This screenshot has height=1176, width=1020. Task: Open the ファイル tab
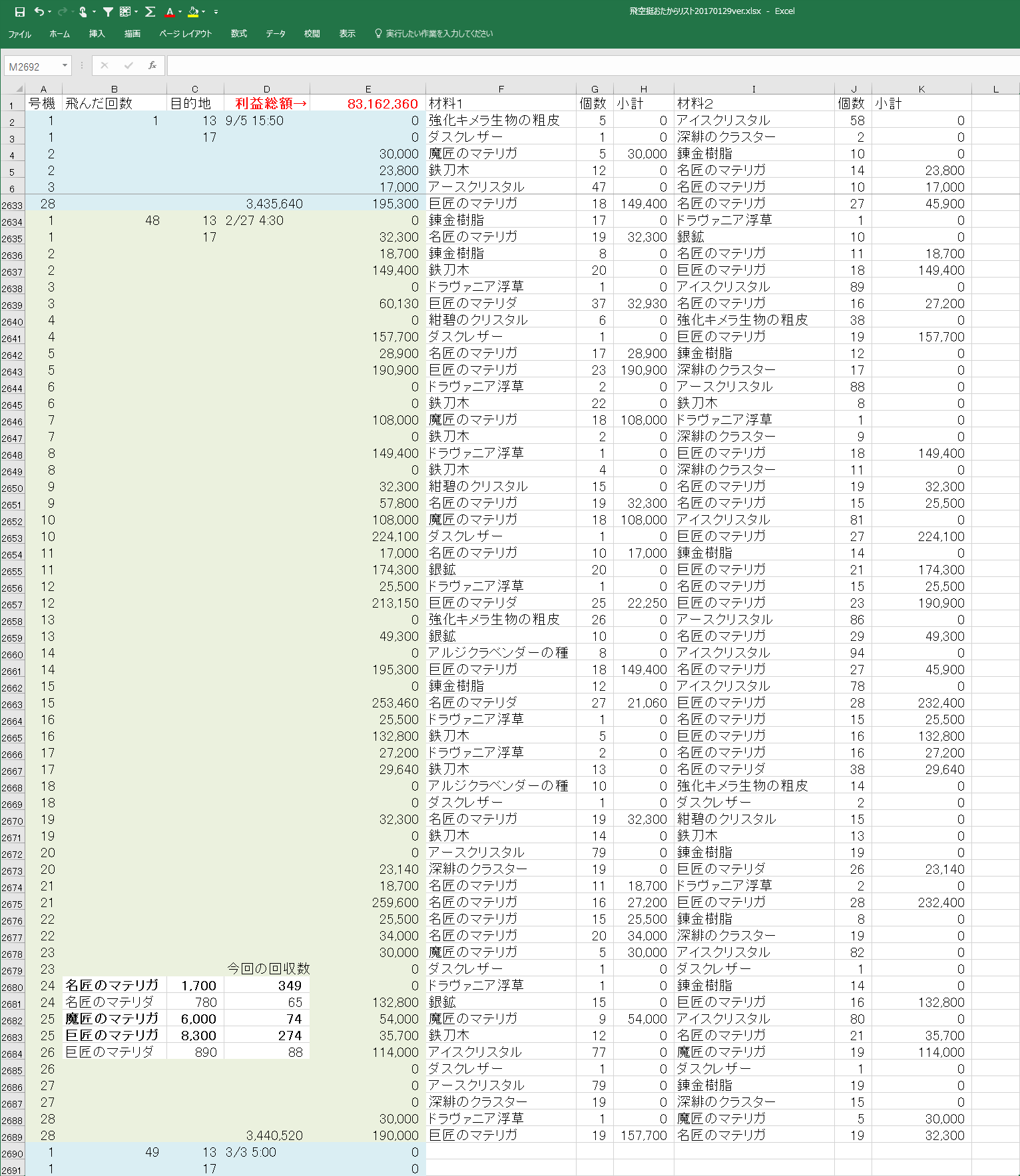coord(19,34)
